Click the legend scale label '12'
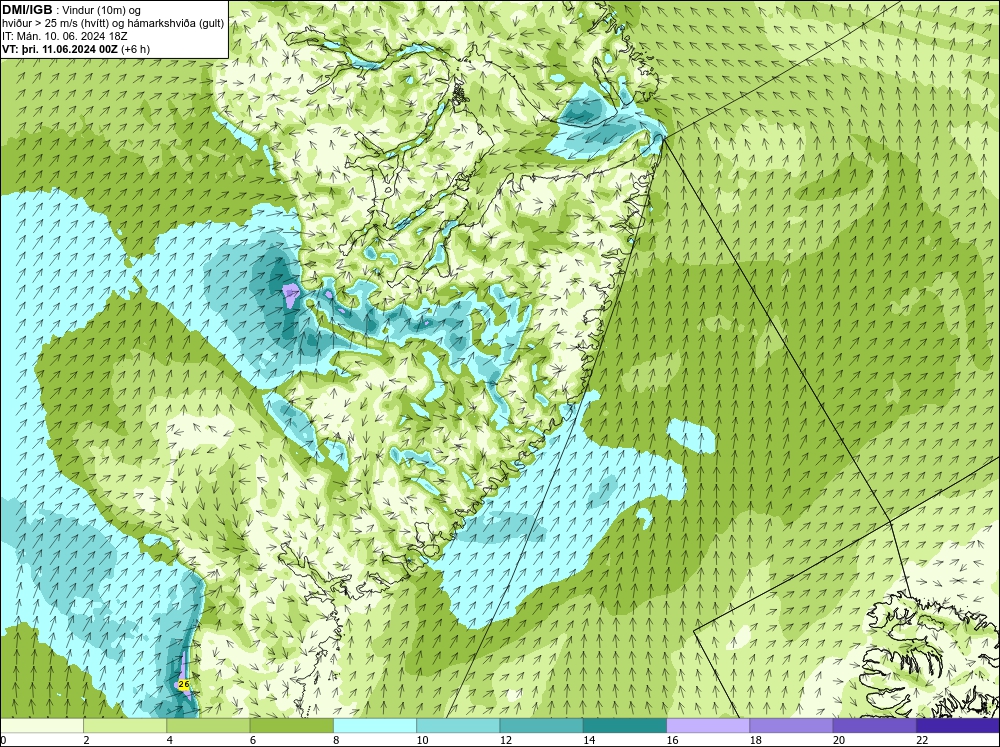Viewport: 1000px width, 747px height. point(506,740)
